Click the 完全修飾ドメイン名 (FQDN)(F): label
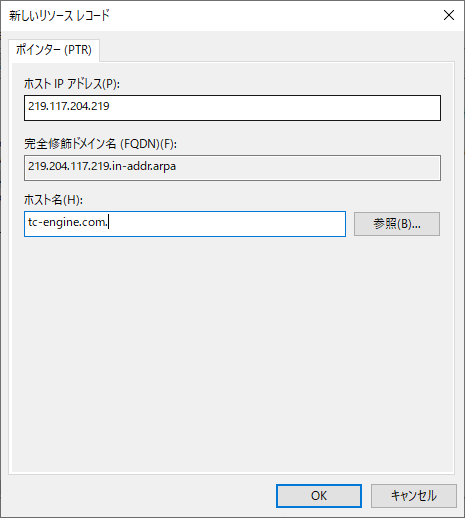Image resolution: width=465 pixels, height=518 pixels. pyautogui.click(x=100, y=144)
